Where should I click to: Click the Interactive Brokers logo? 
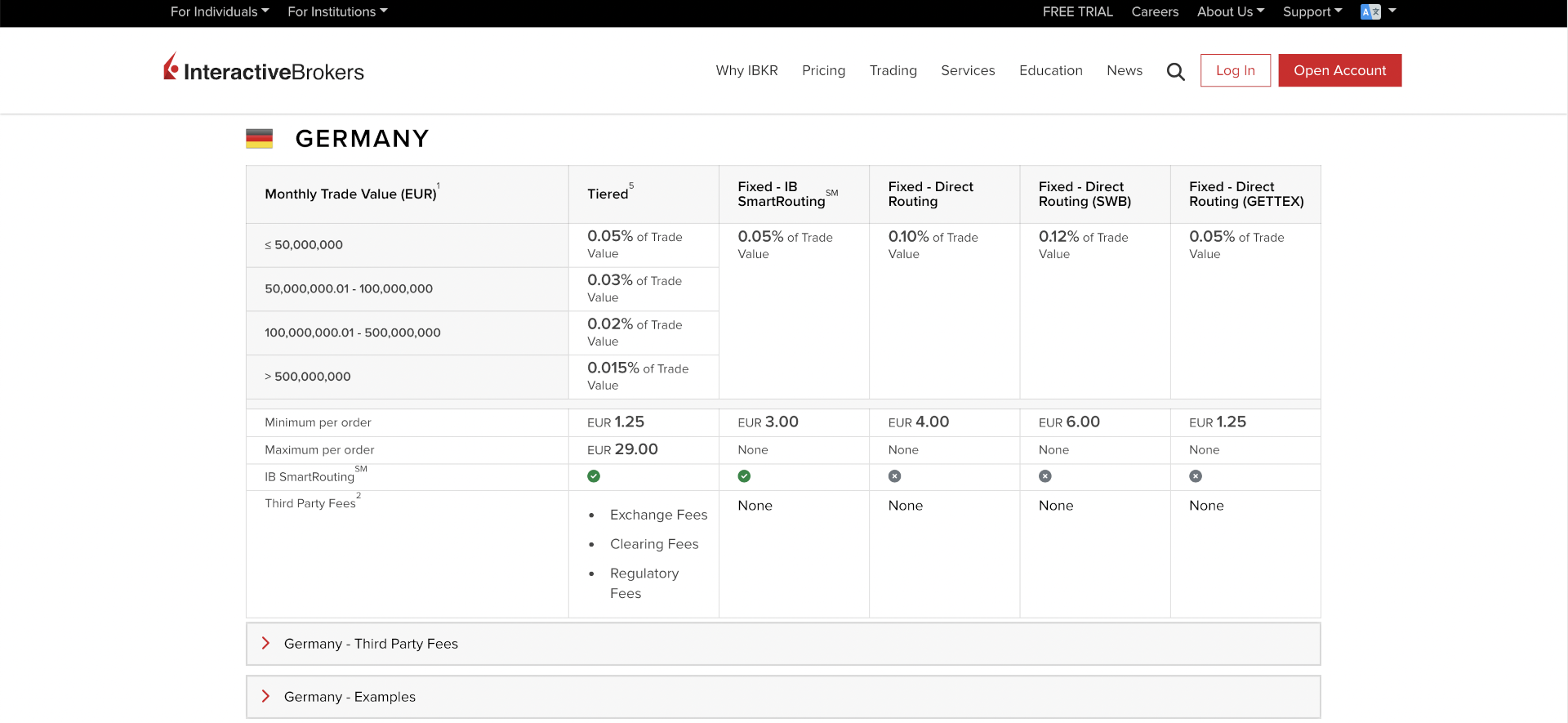[x=264, y=70]
